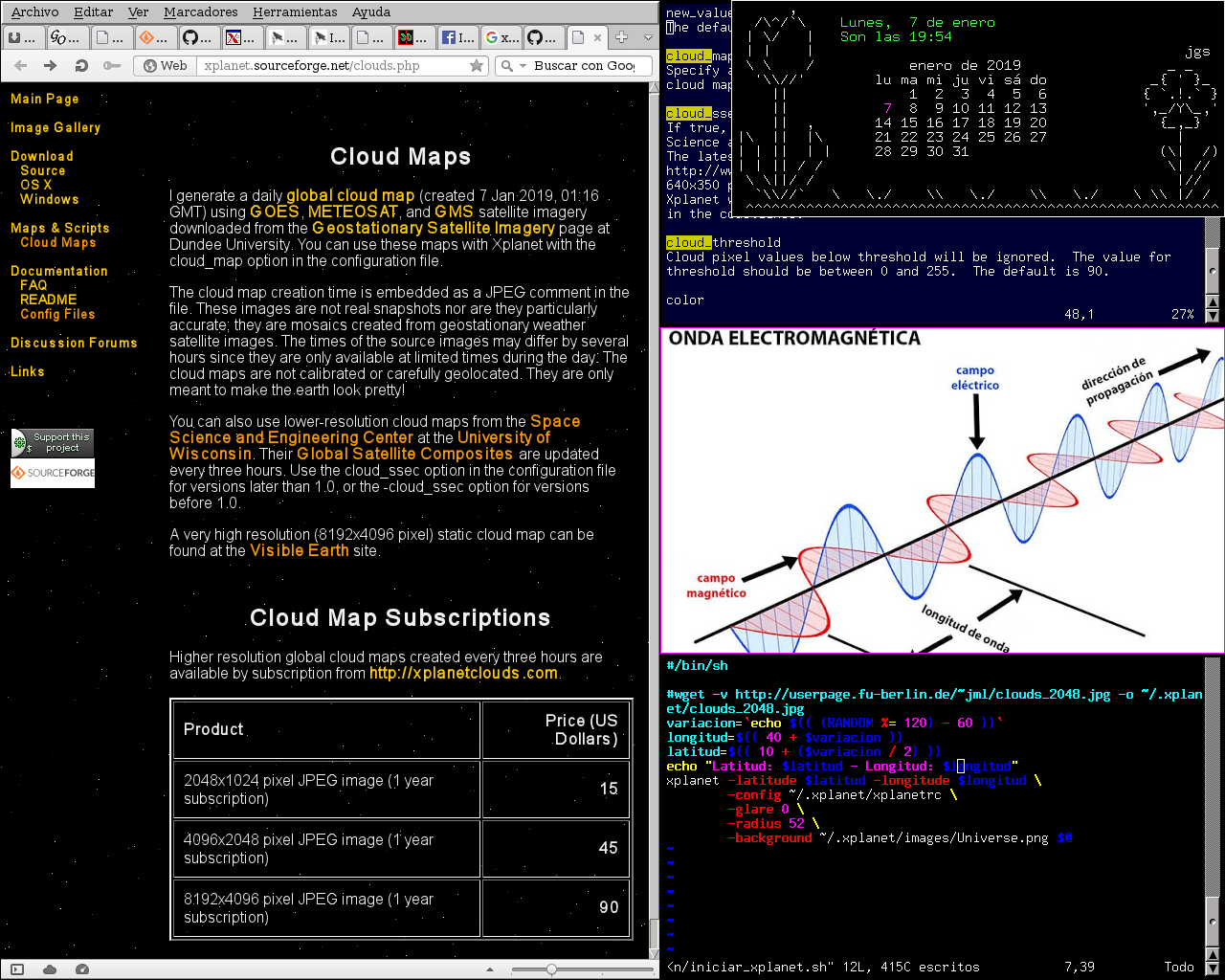This screenshot has width=1225, height=980.
Task: Switch to the Facebook tab
Action: click(457, 37)
